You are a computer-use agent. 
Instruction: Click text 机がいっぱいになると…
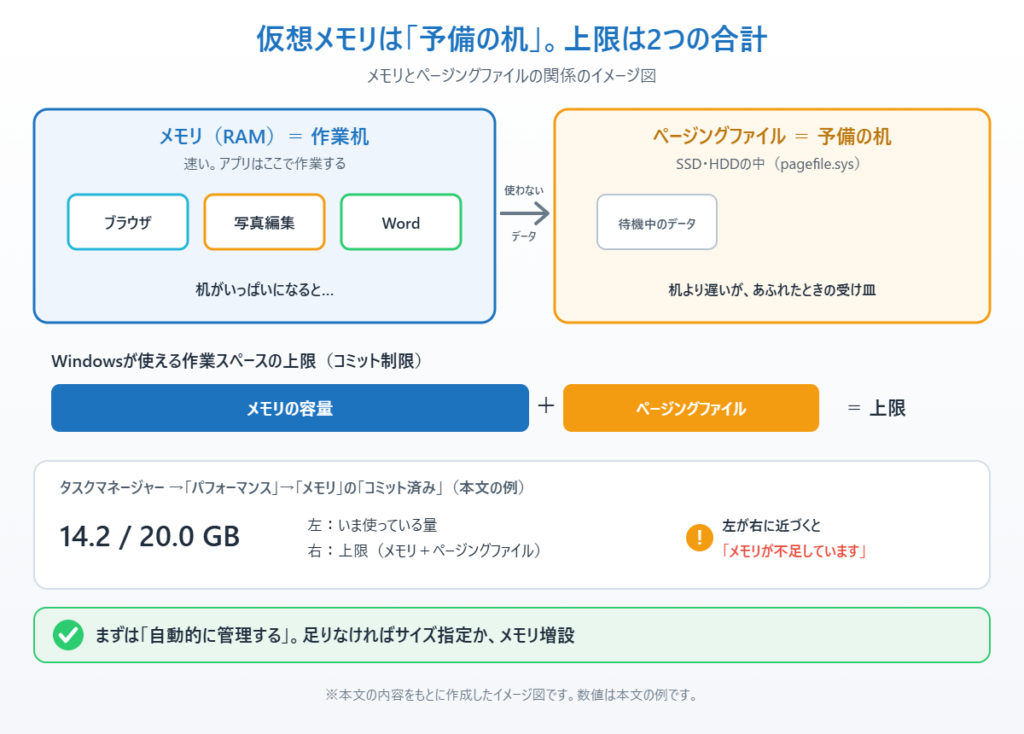[x=264, y=290]
